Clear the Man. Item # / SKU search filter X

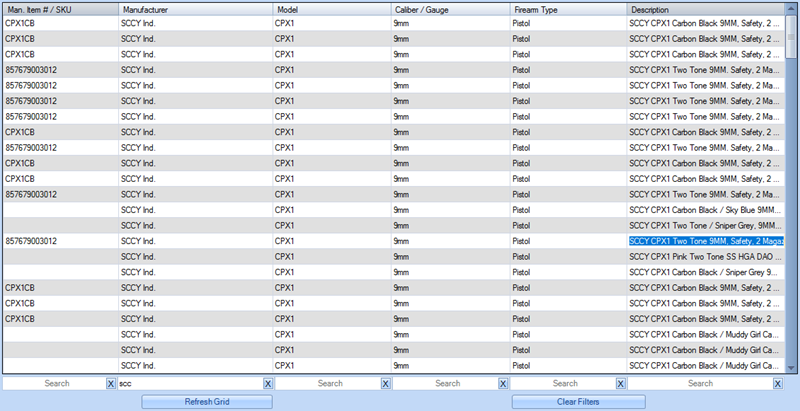(x=111, y=383)
